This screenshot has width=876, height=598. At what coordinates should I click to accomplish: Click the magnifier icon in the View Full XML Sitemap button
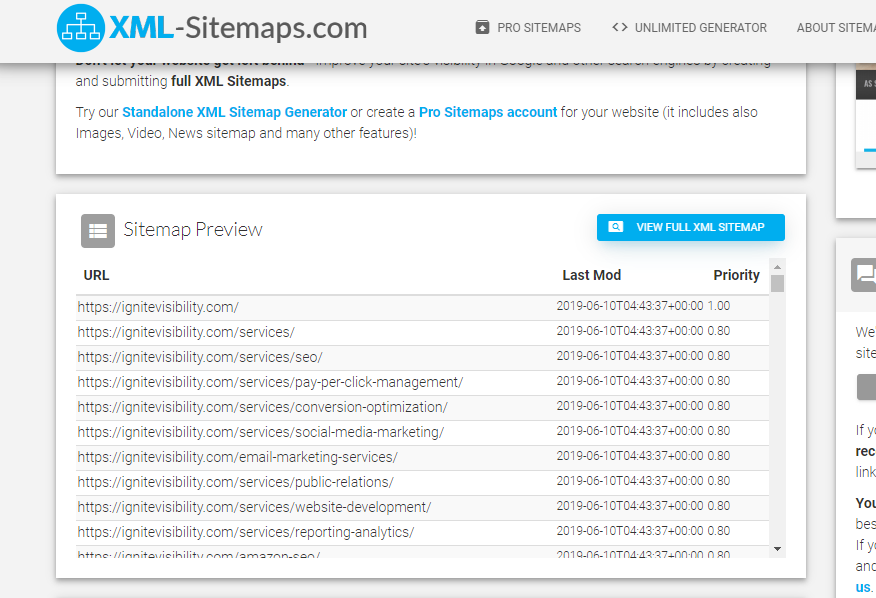pyautogui.click(x=616, y=227)
